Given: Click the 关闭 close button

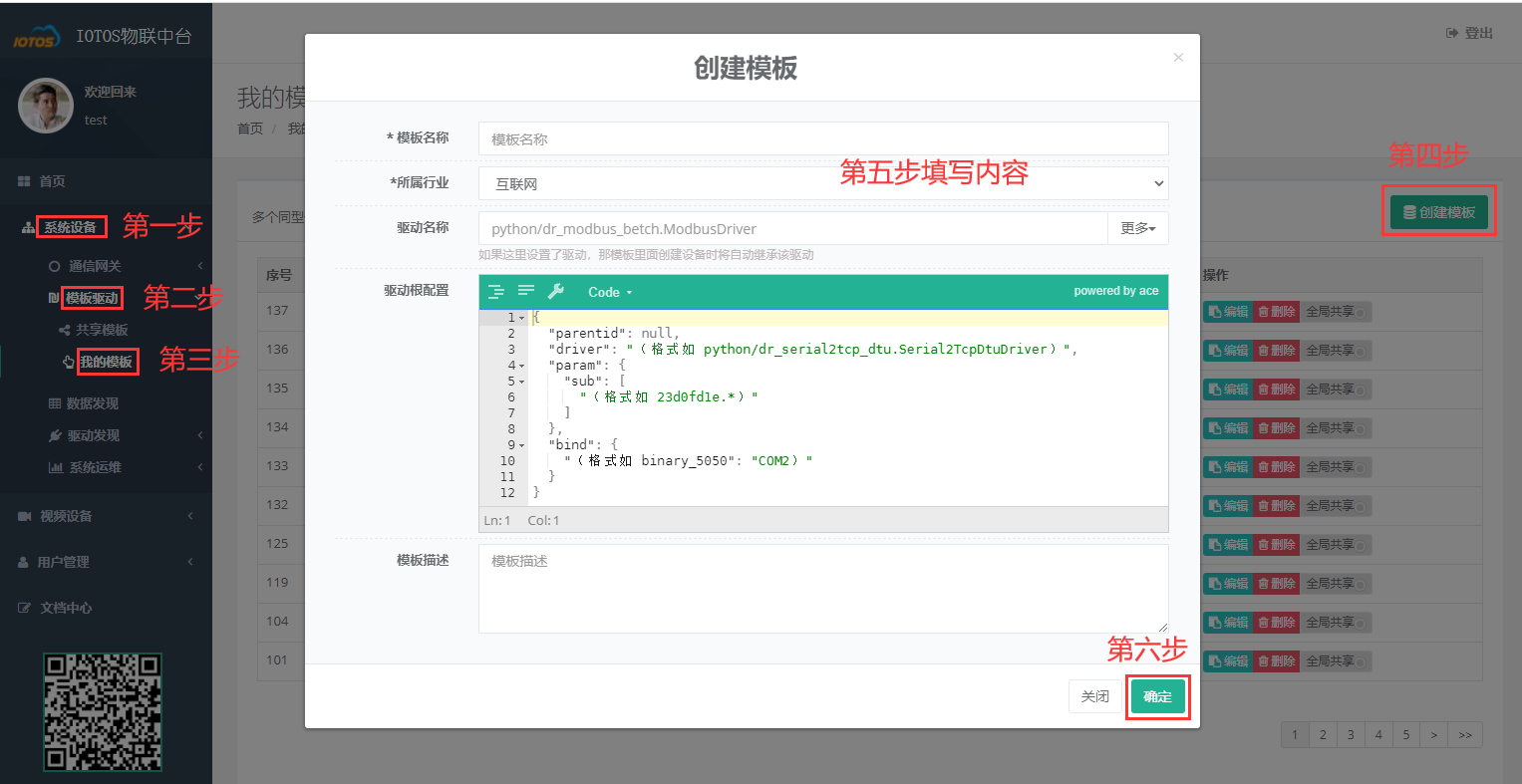Looking at the screenshot, I should [1095, 696].
